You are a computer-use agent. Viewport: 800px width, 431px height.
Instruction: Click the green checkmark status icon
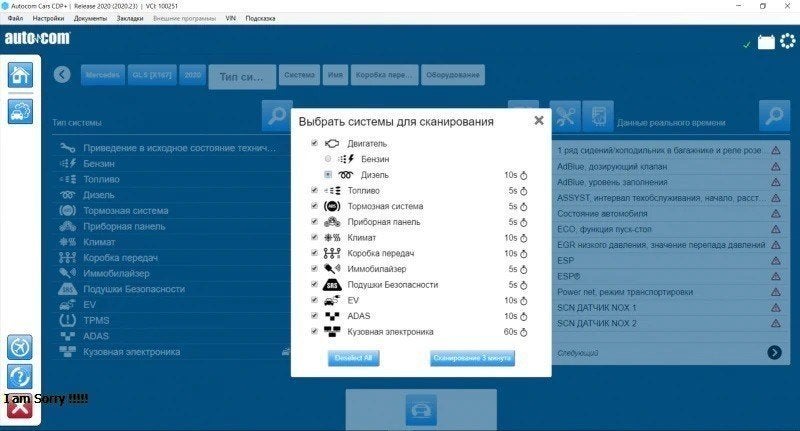point(747,45)
